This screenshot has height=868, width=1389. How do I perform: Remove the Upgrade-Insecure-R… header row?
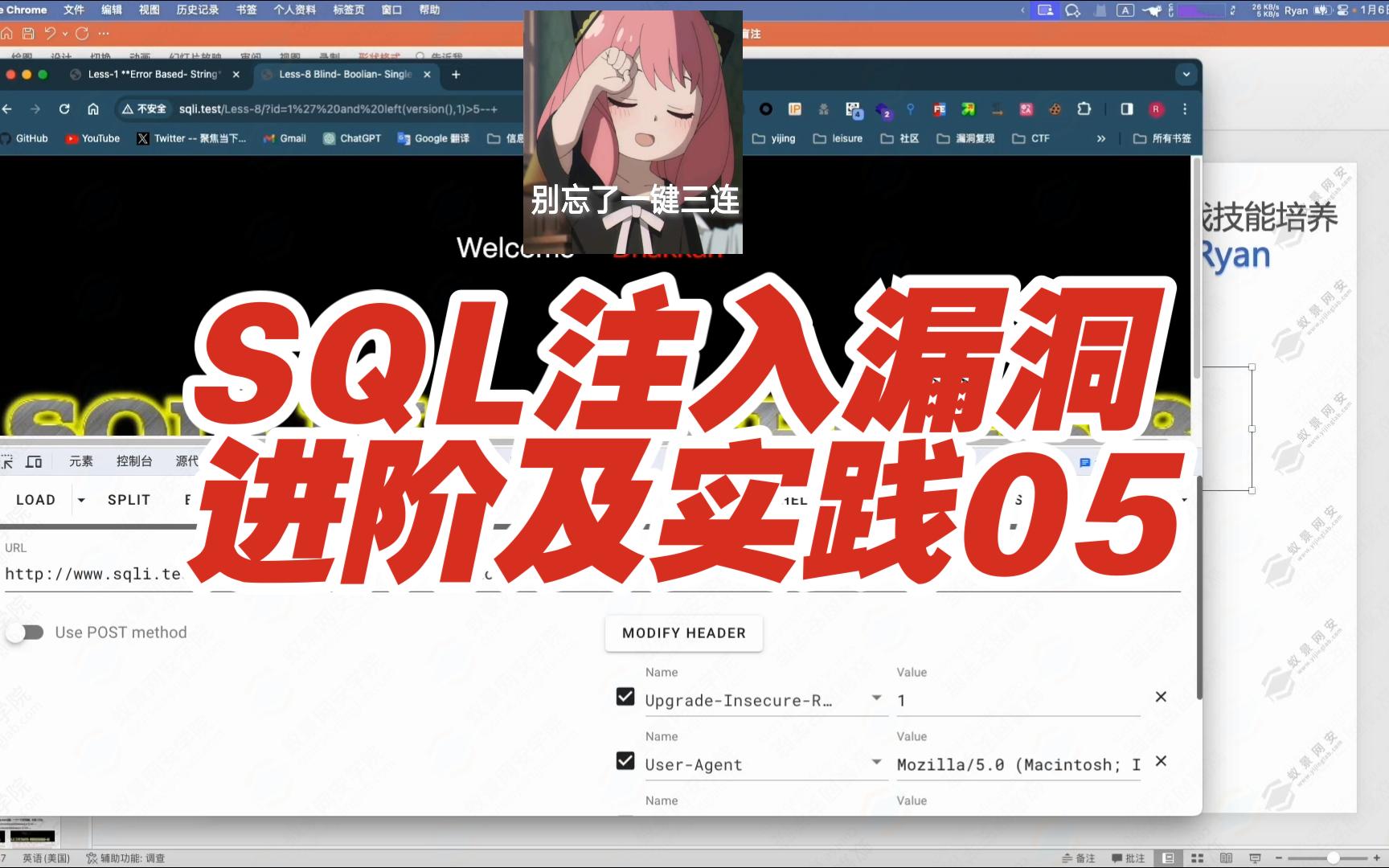[x=1161, y=697]
